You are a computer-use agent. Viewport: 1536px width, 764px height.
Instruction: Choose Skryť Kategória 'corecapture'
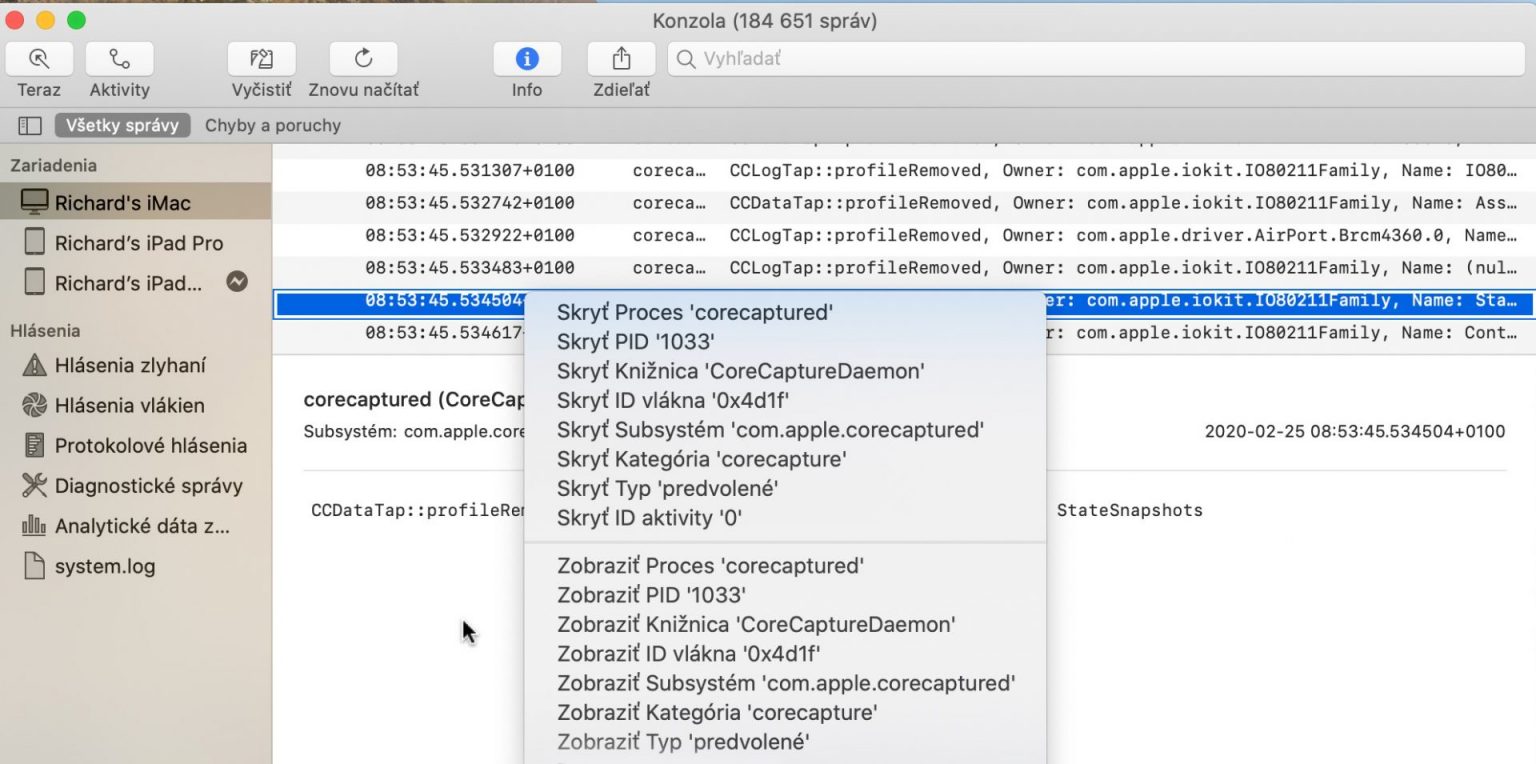[x=785, y=460]
